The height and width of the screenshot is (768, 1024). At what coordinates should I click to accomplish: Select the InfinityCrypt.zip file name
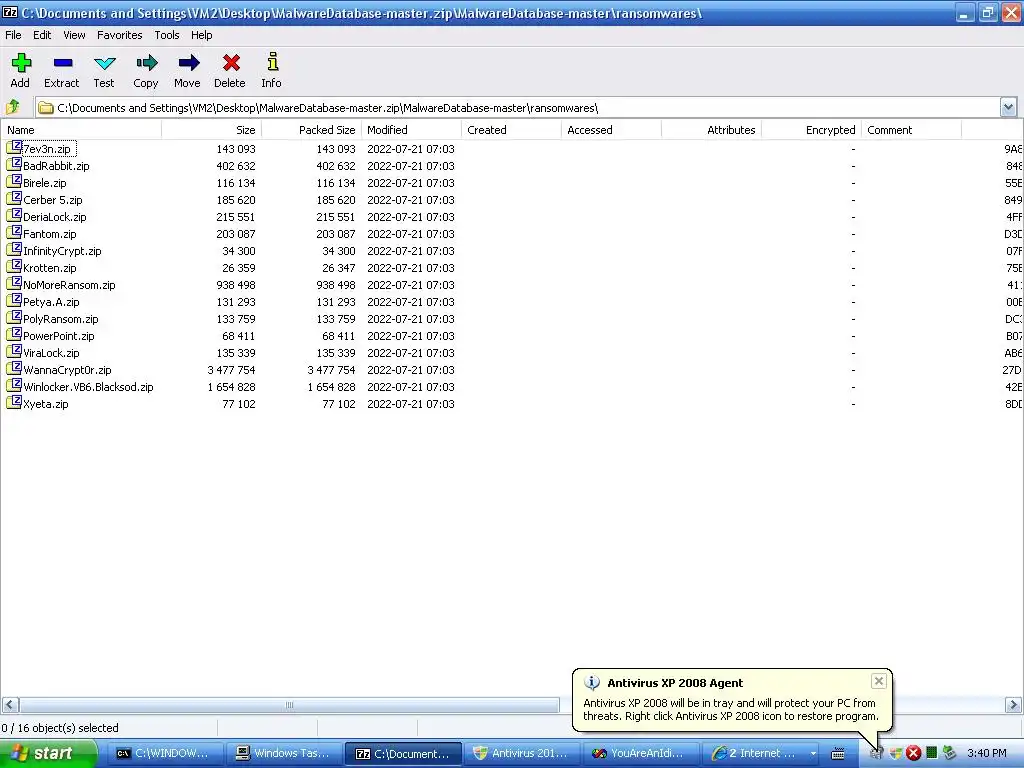tap(62, 251)
